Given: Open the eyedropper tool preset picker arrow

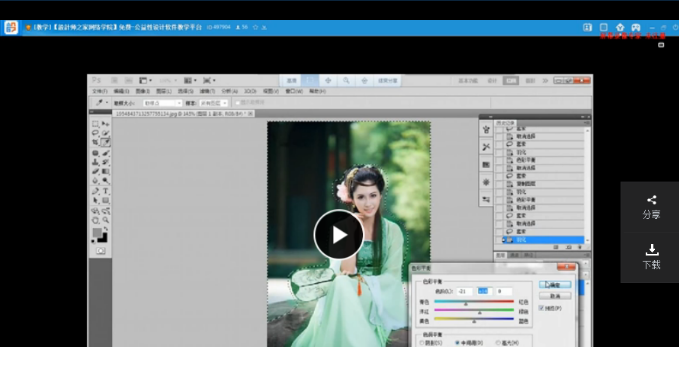Looking at the screenshot, I should (107, 103).
